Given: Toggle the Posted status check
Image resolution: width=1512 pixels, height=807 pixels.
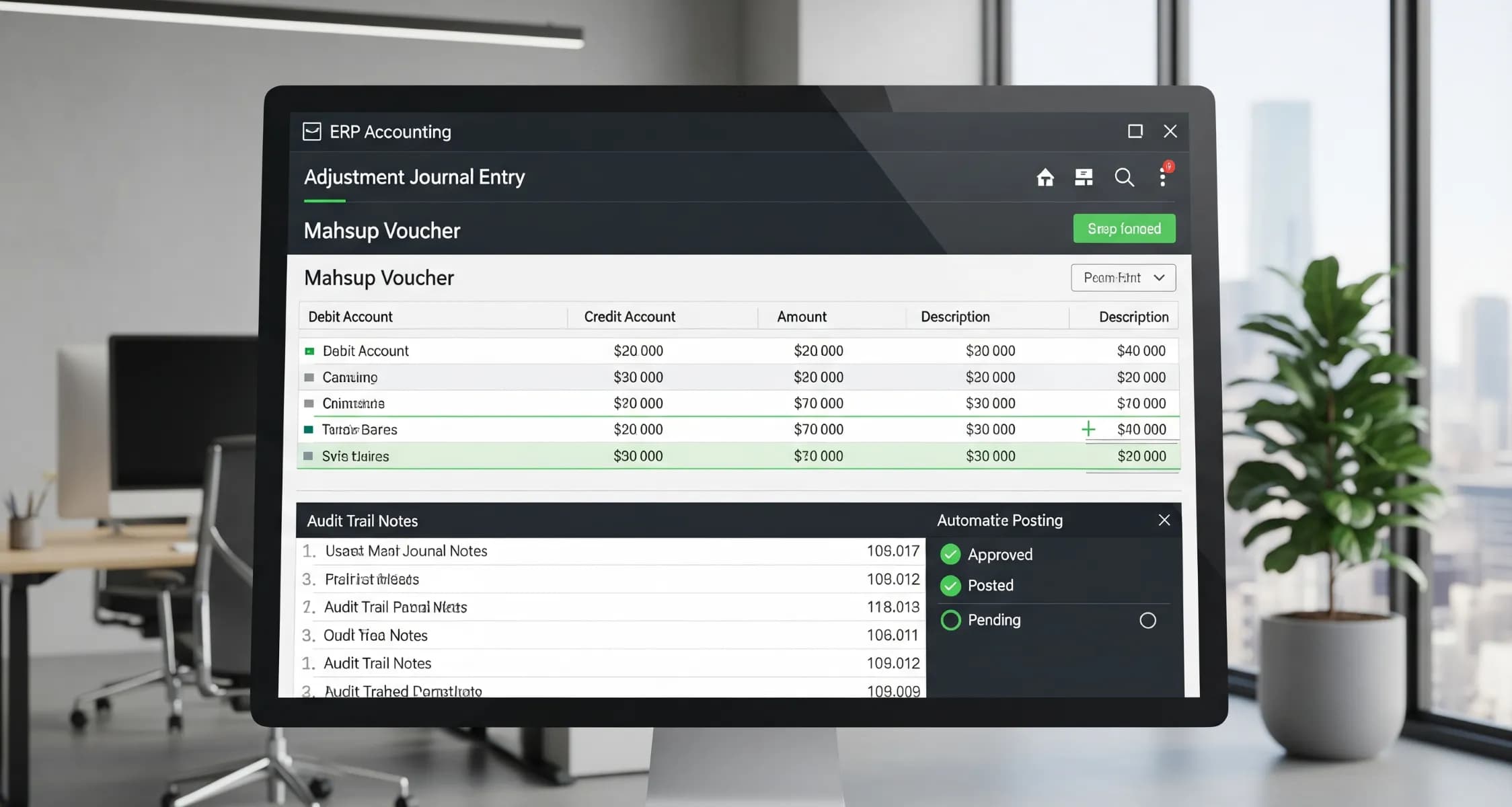Looking at the screenshot, I should tap(950, 586).
